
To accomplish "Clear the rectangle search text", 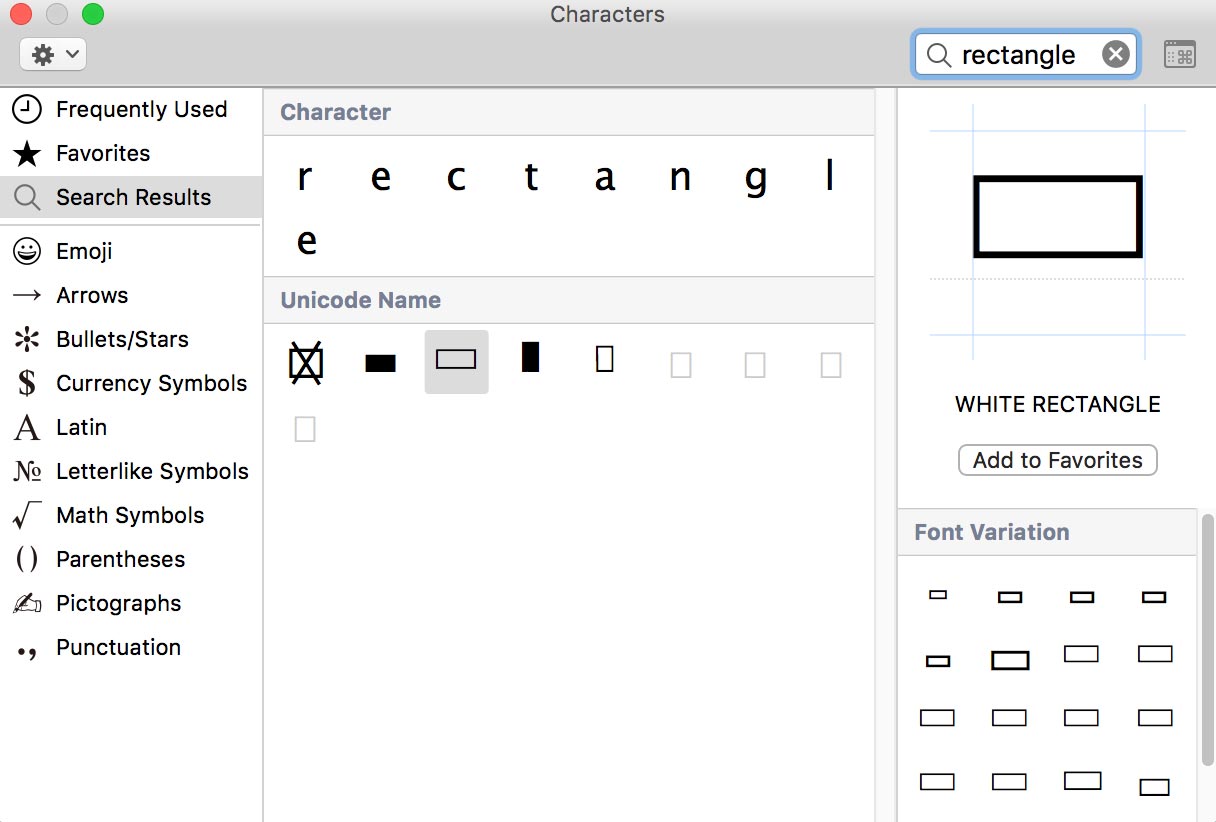I will click(x=1116, y=54).
